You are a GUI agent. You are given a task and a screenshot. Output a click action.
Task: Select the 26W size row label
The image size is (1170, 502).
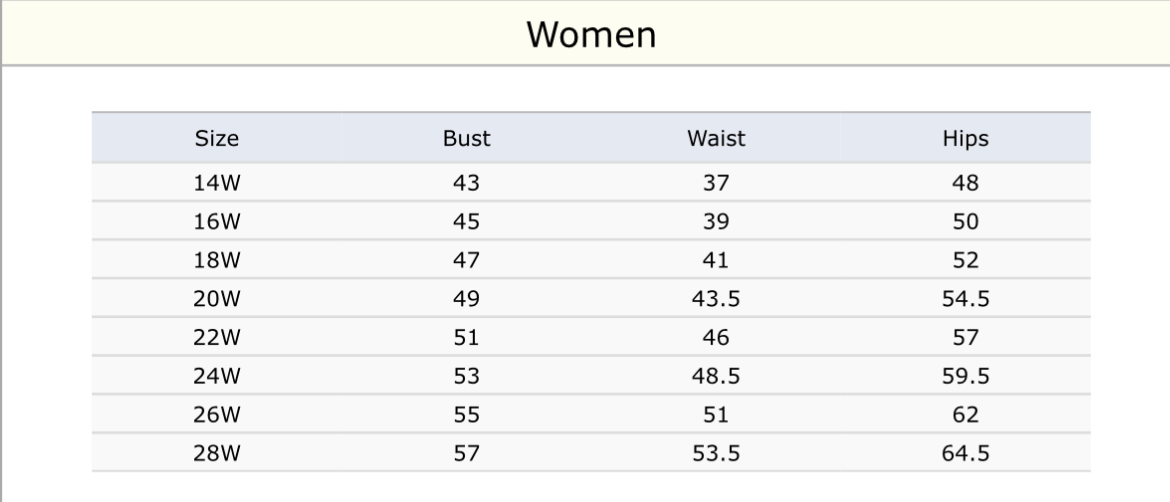(217, 415)
